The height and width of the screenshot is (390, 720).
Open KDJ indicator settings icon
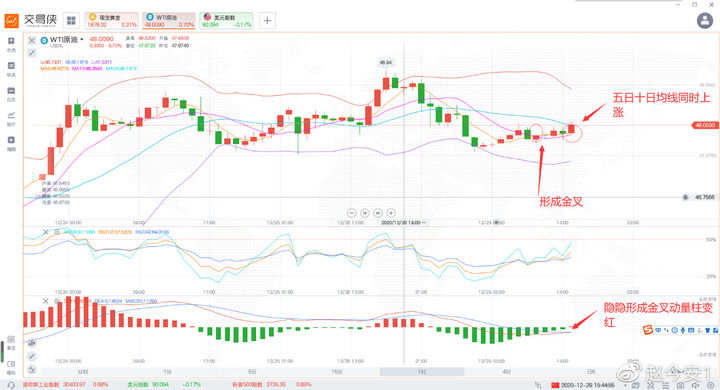coord(57,232)
